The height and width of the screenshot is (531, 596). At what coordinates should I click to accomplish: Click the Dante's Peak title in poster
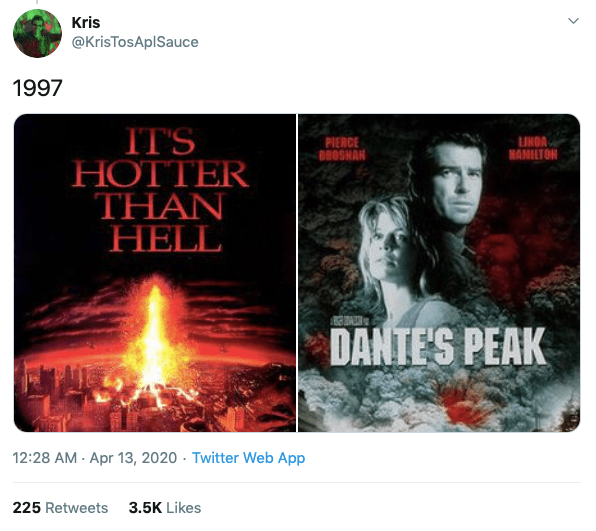tap(438, 346)
